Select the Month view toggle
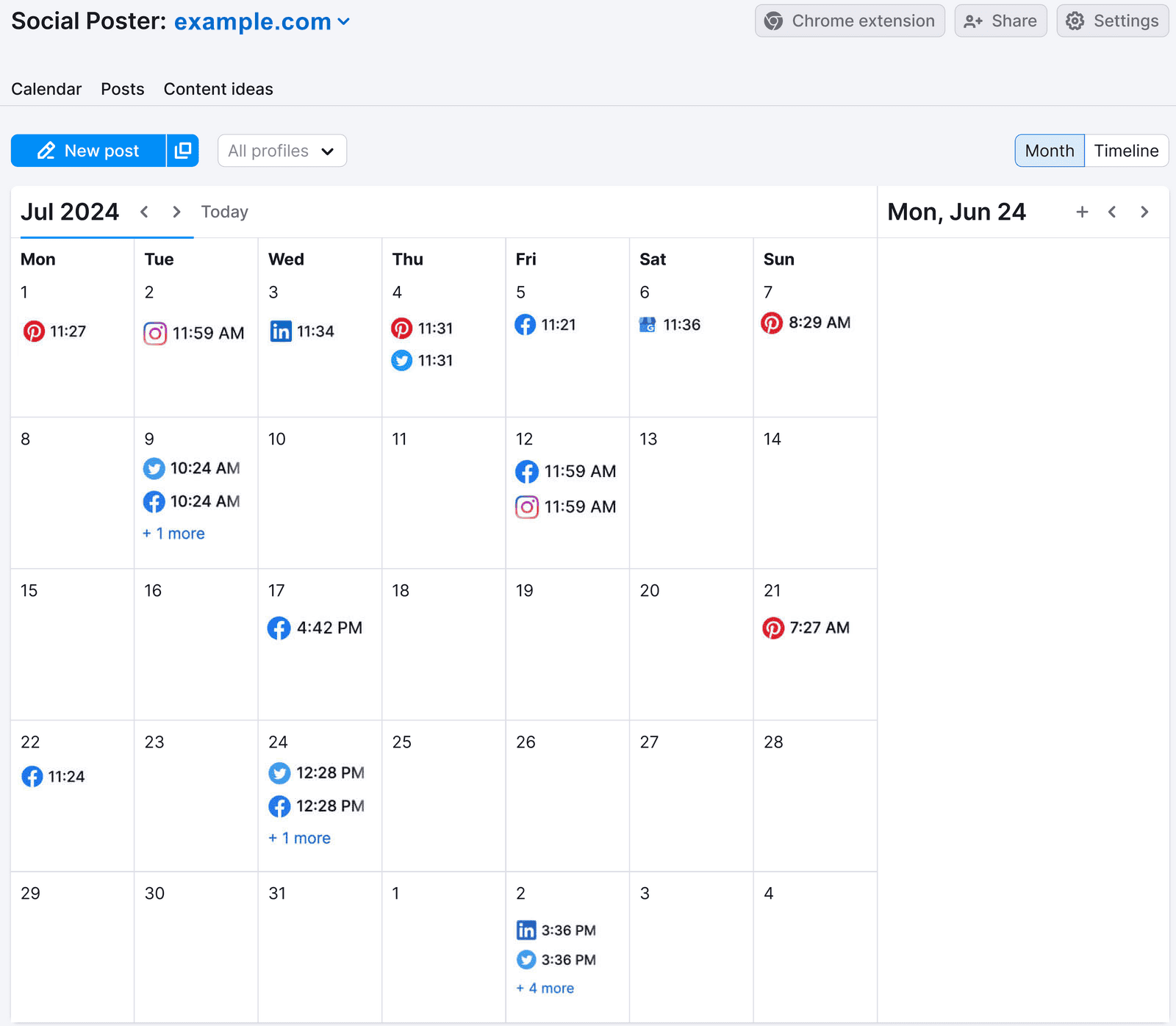1176x1026 pixels. tap(1049, 151)
